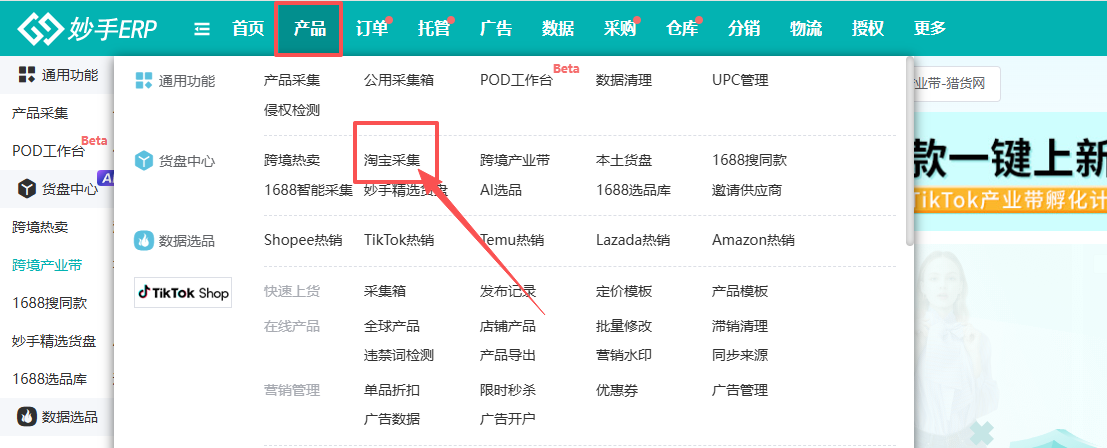Open 店铺产品
Image resolution: width=1107 pixels, height=448 pixels.
point(508,326)
